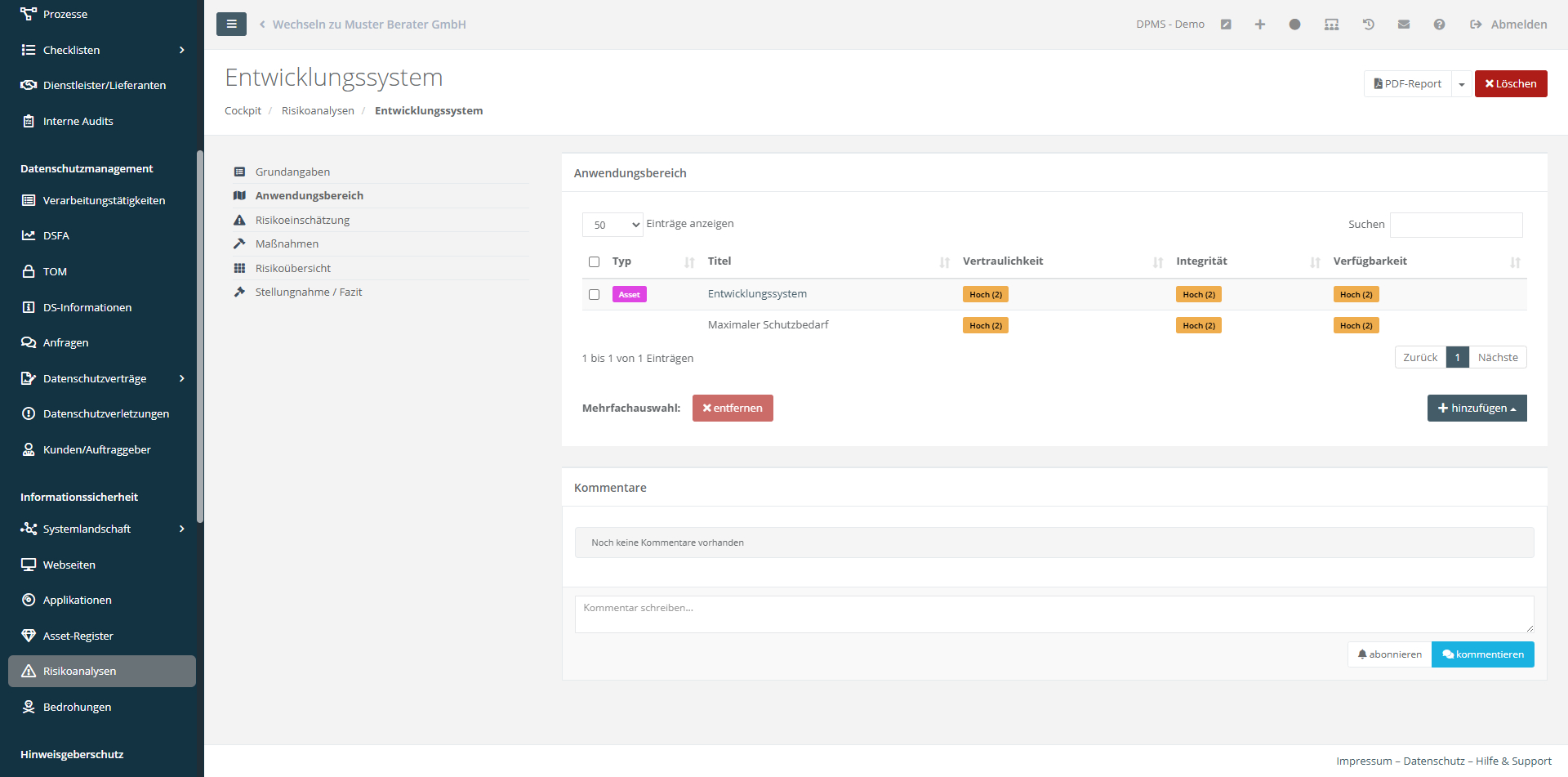Sort table by Vertraulichkeit column
The width and height of the screenshot is (1568, 777).
[1003, 261]
